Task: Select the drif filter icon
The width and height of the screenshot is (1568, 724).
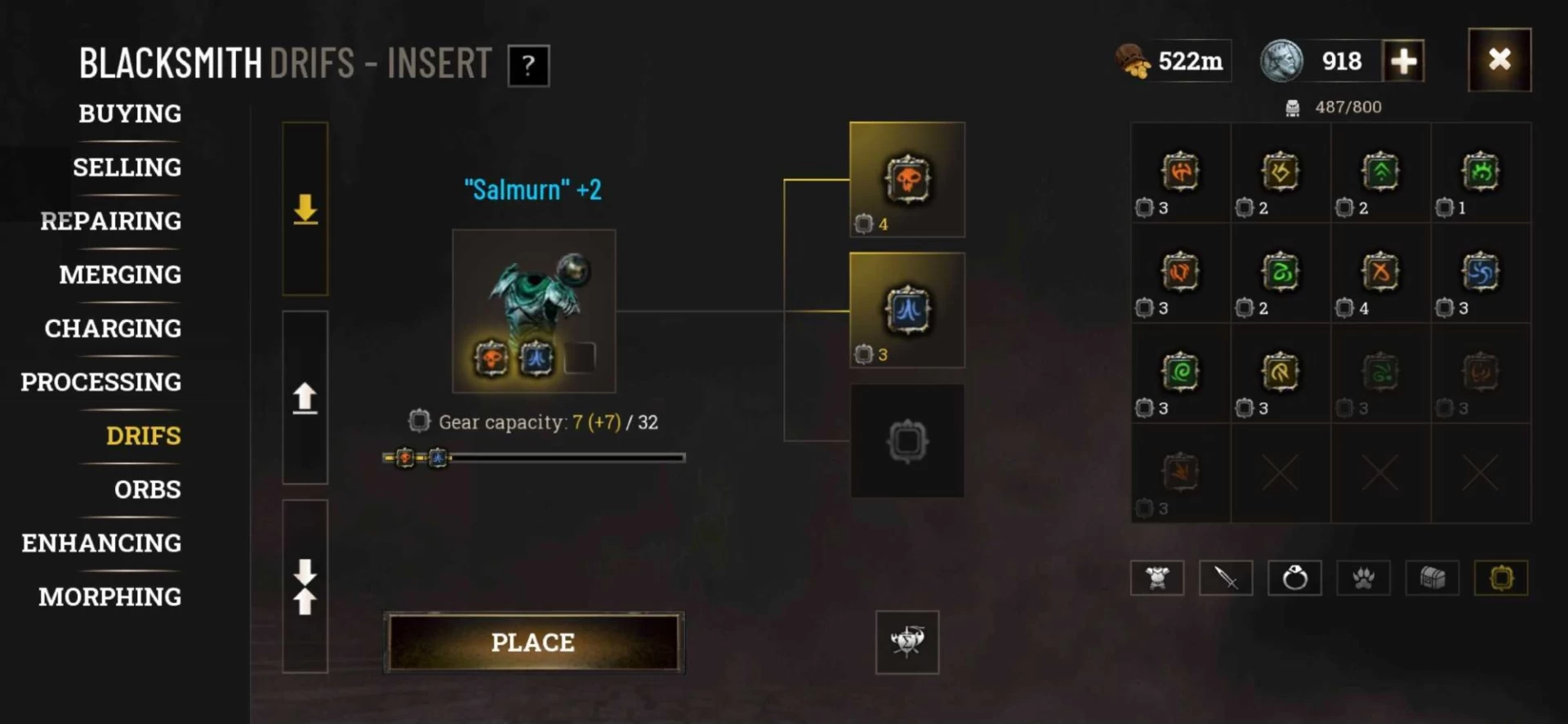Action: click(x=1501, y=578)
